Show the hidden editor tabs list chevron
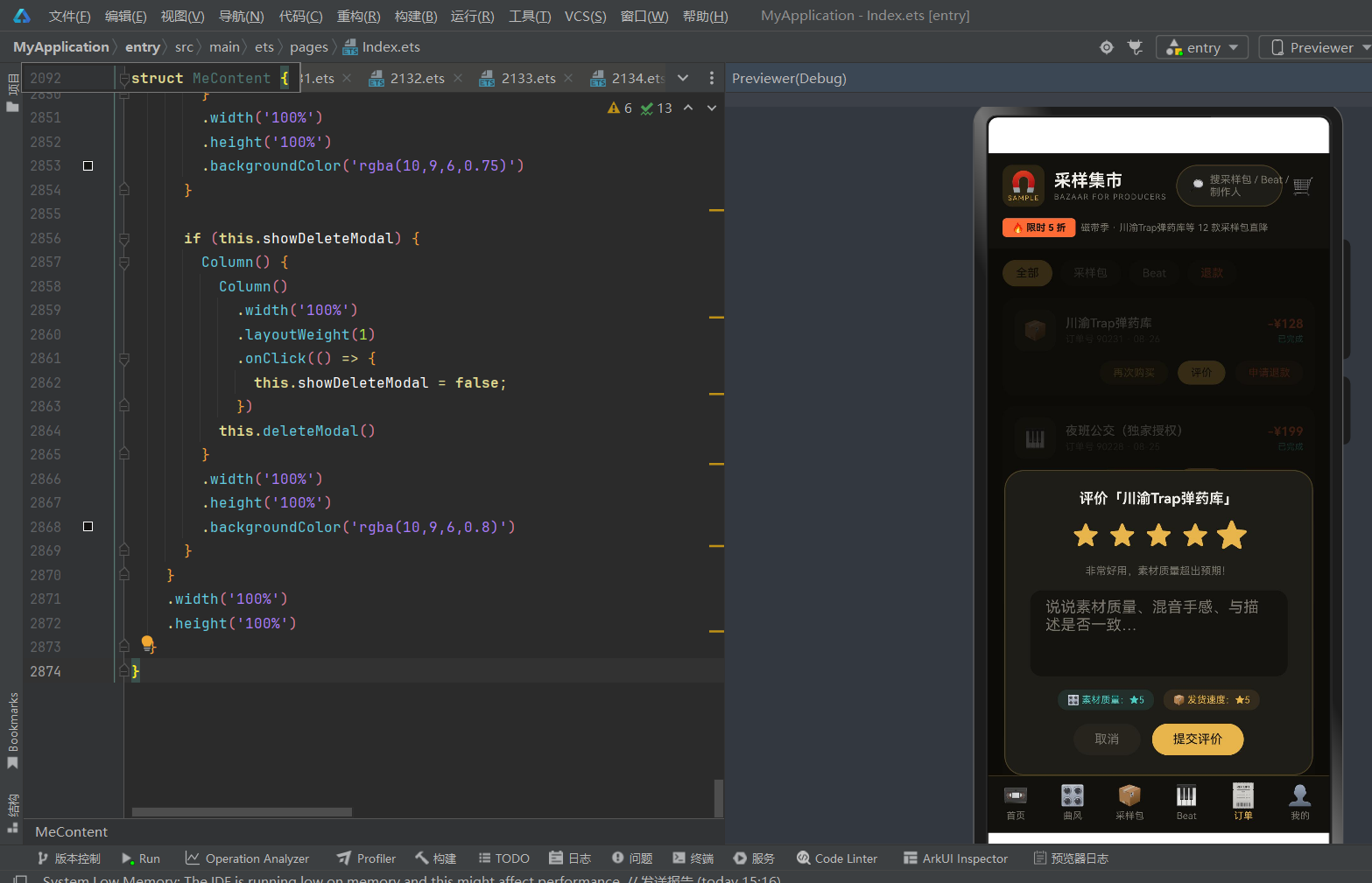 pyautogui.click(x=683, y=78)
